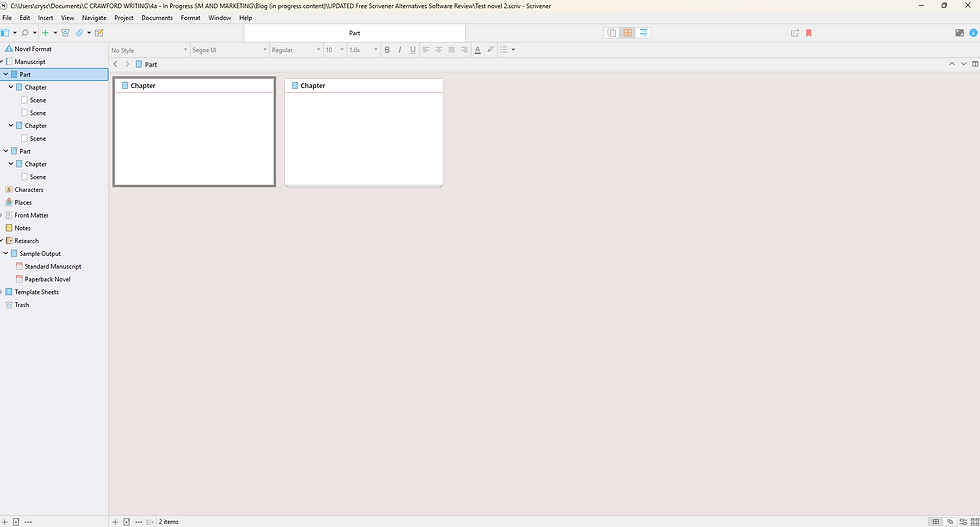This screenshot has width=980, height=527.
Task: Open the Insert menu
Action: [45, 18]
